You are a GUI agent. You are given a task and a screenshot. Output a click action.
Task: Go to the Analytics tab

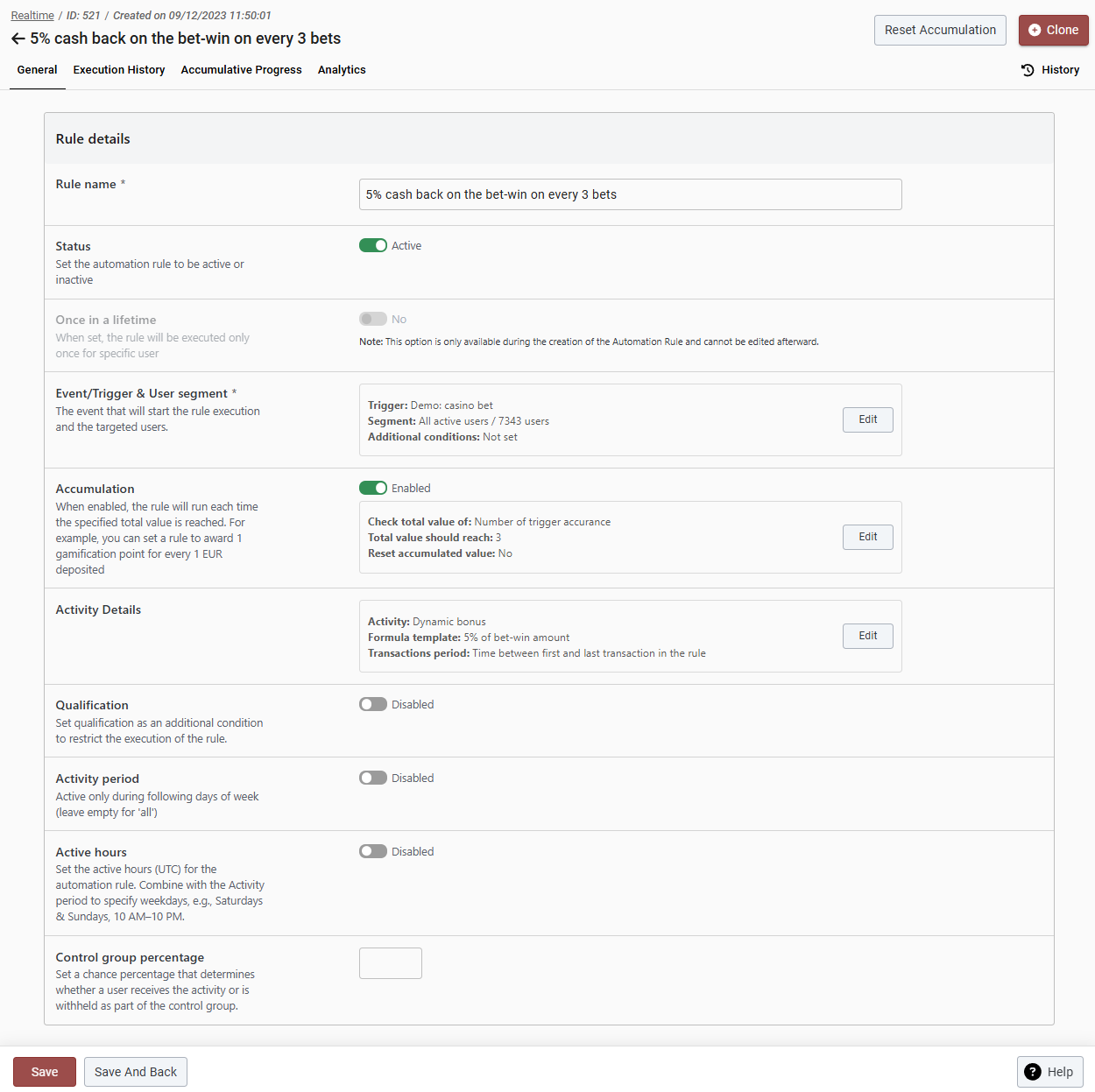click(x=342, y=70)
